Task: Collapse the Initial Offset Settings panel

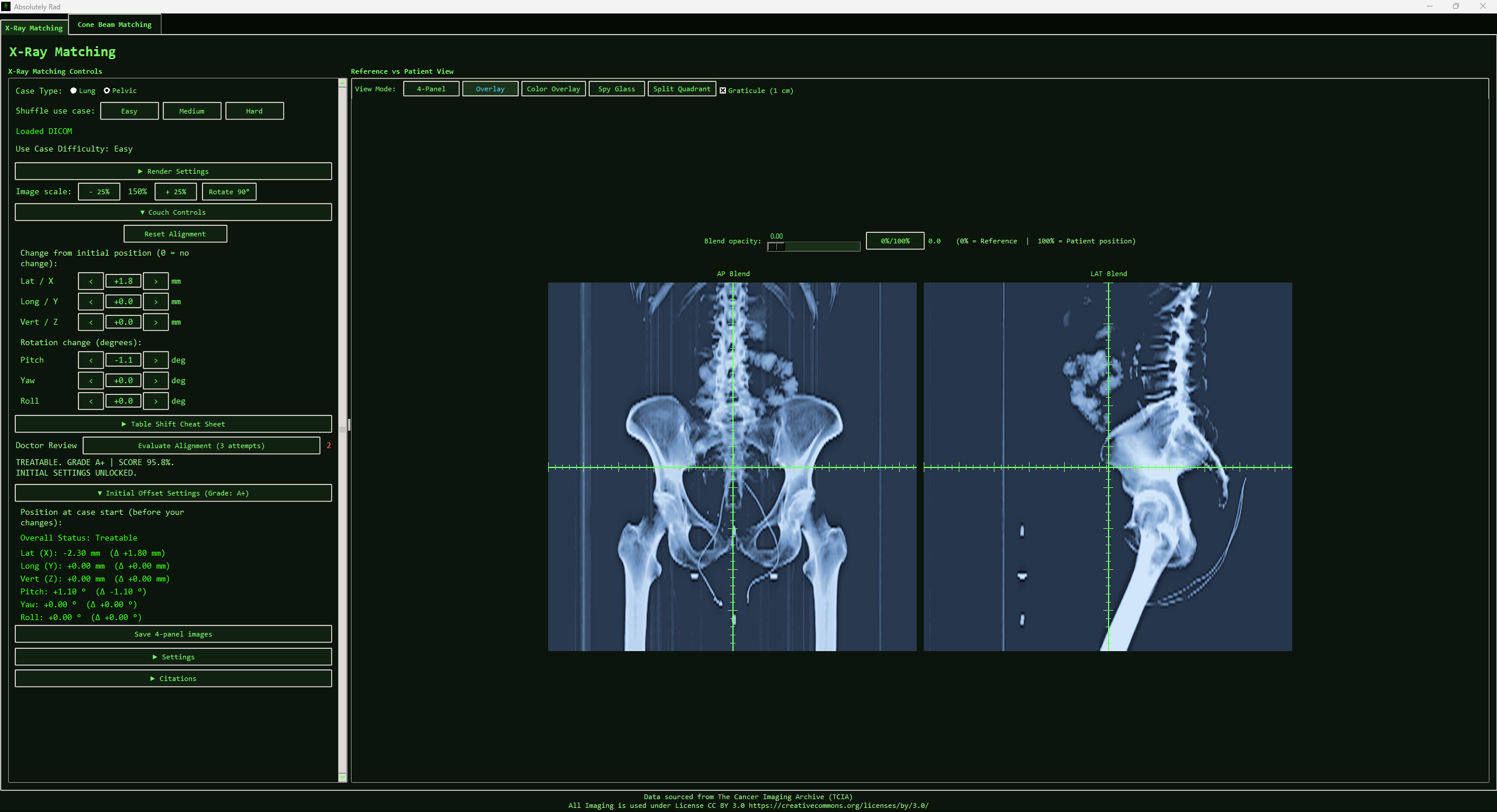Action: [x=173, y=493]
